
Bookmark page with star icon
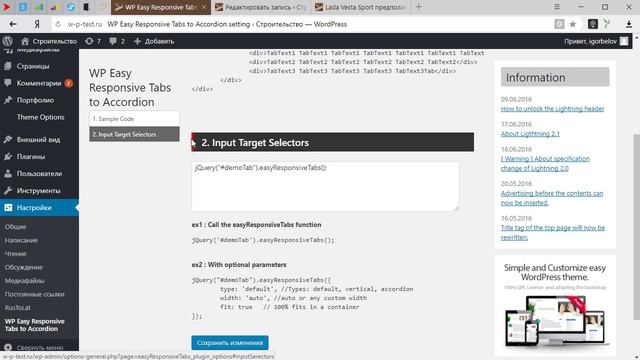[x=573, y=24]
